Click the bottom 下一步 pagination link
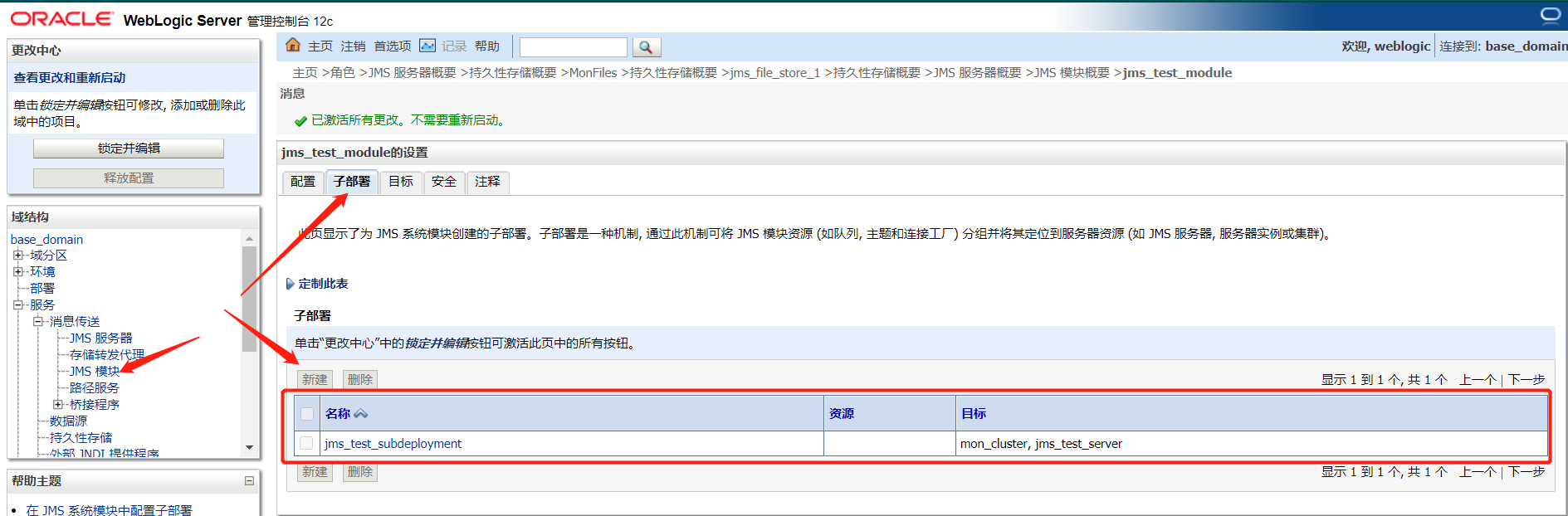Image resolution: width=1568 pixels, height=516 pixels. click(1526, 472)
